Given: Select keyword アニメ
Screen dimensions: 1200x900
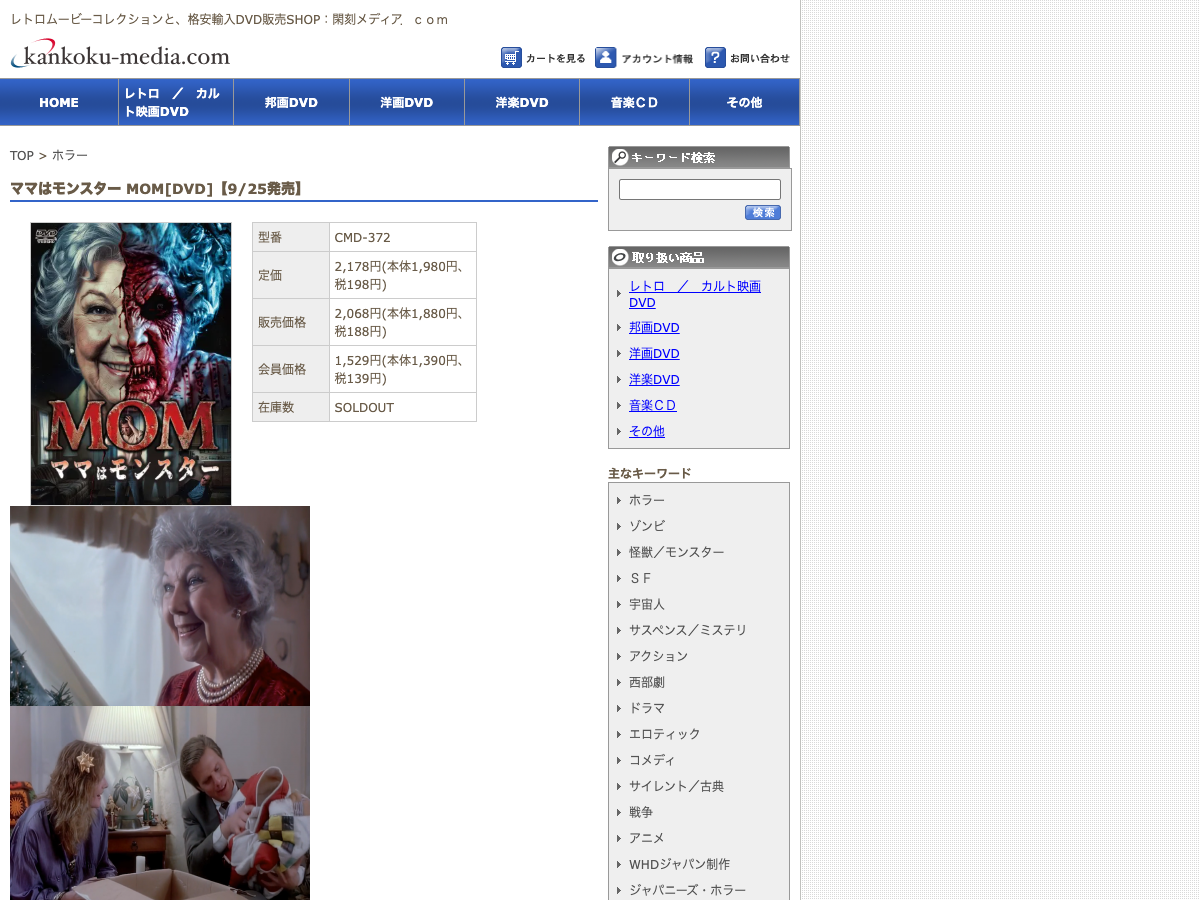Looking at the screenshot, I should (647, 838).
